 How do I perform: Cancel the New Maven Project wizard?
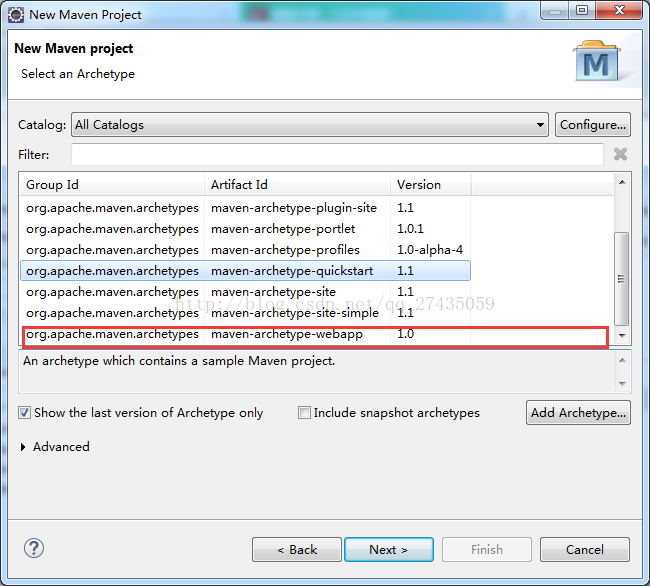point(585,550)
